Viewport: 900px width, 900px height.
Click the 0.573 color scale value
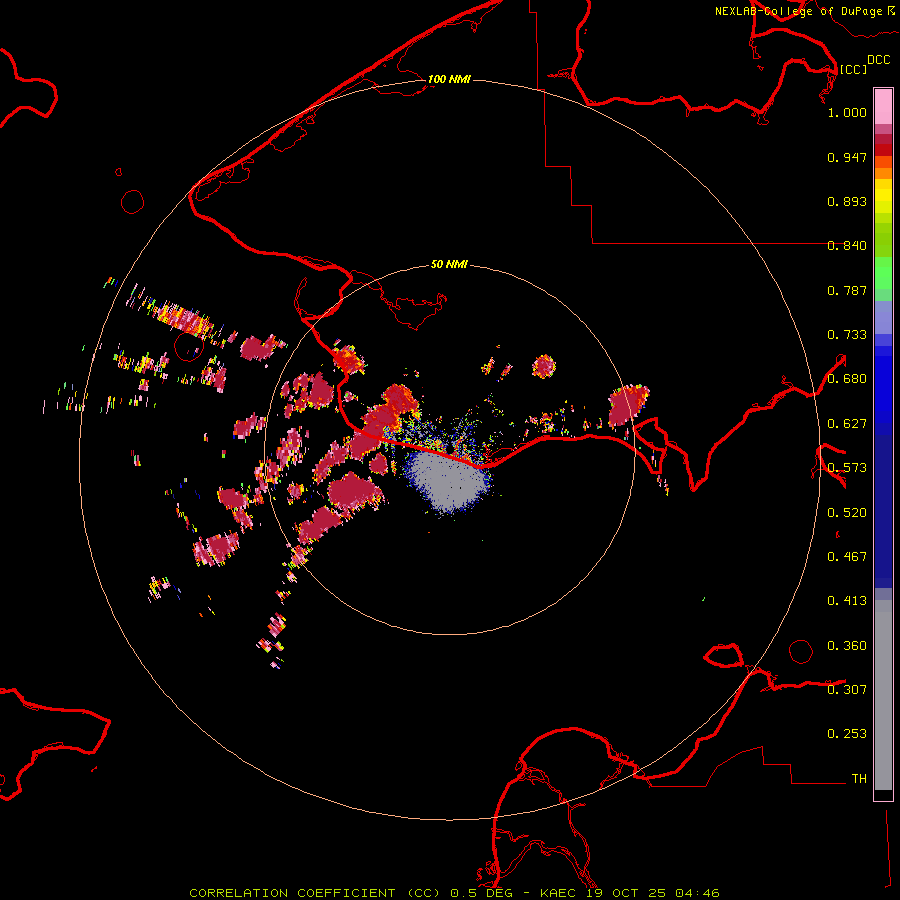point(847,468)
